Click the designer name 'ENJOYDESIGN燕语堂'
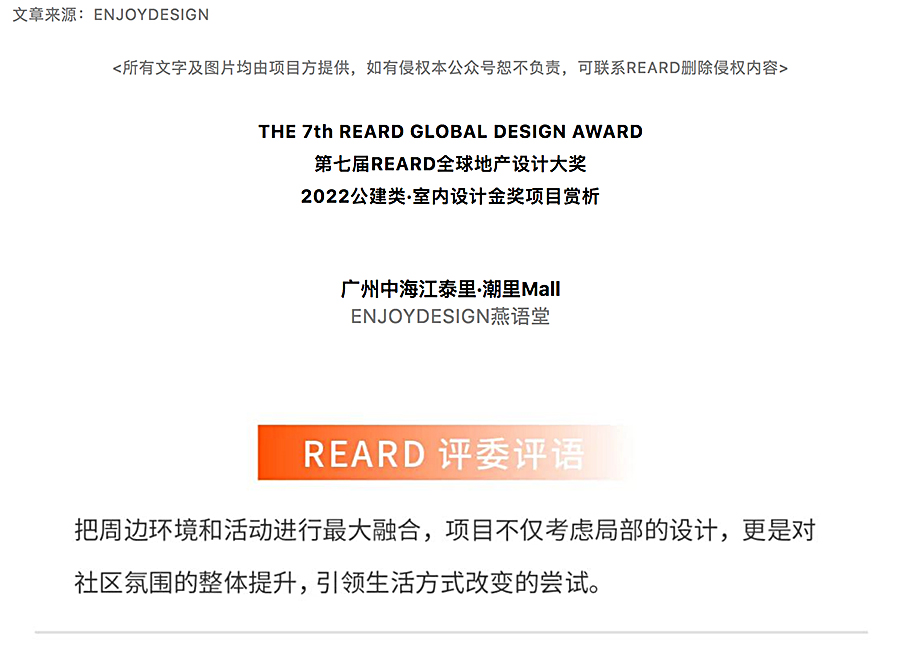 [450, 316]
